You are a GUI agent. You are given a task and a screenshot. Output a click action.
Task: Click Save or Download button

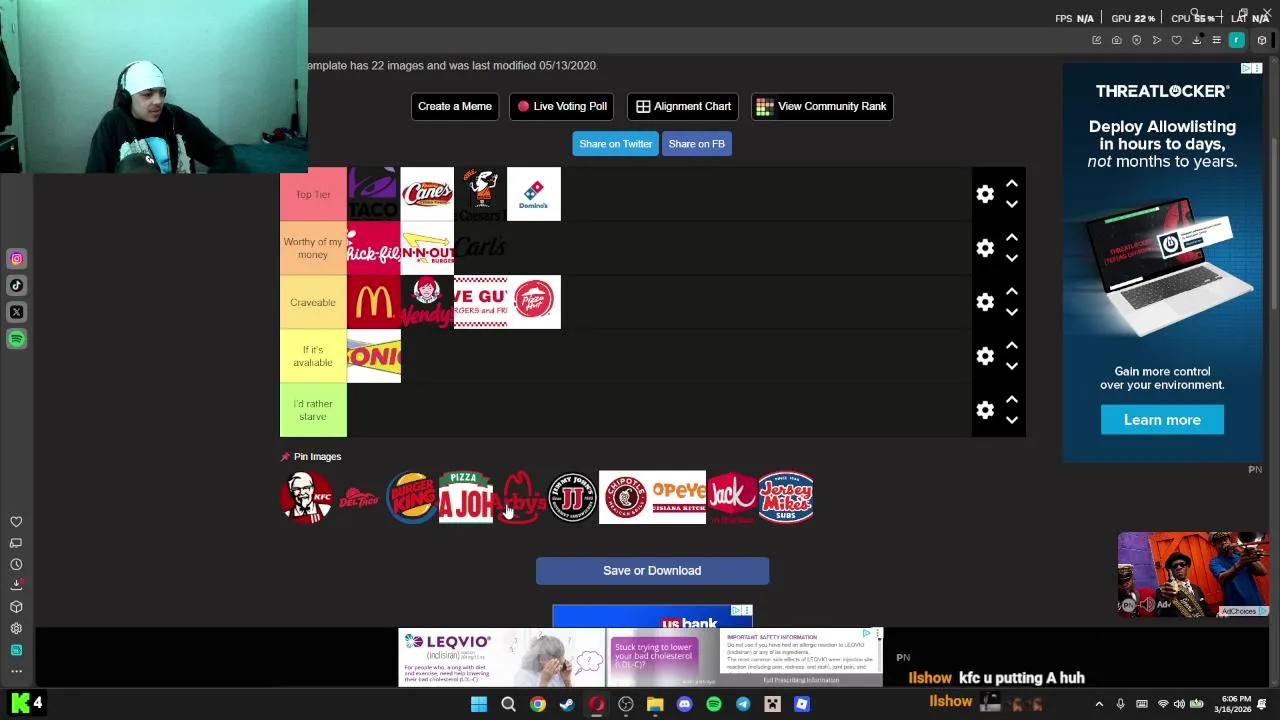(652, 571)
